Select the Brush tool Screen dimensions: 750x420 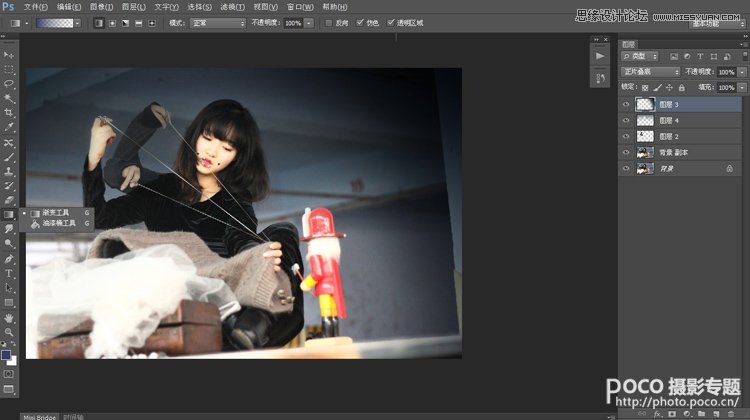pos(9,157)
